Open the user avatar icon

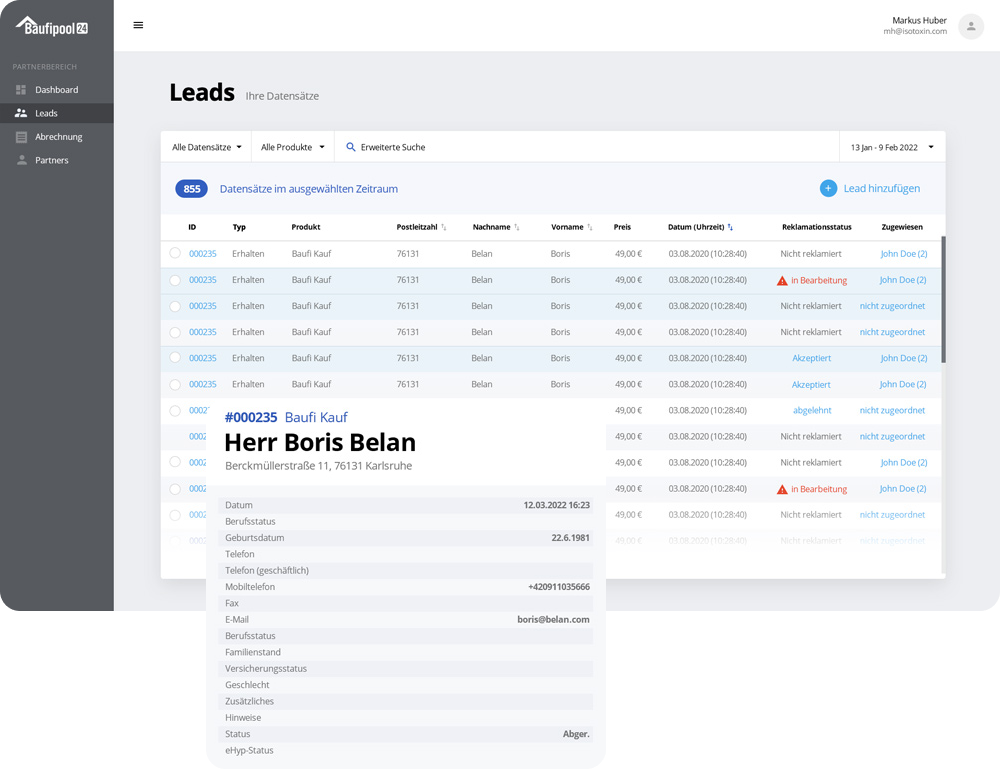pos(971,26)
